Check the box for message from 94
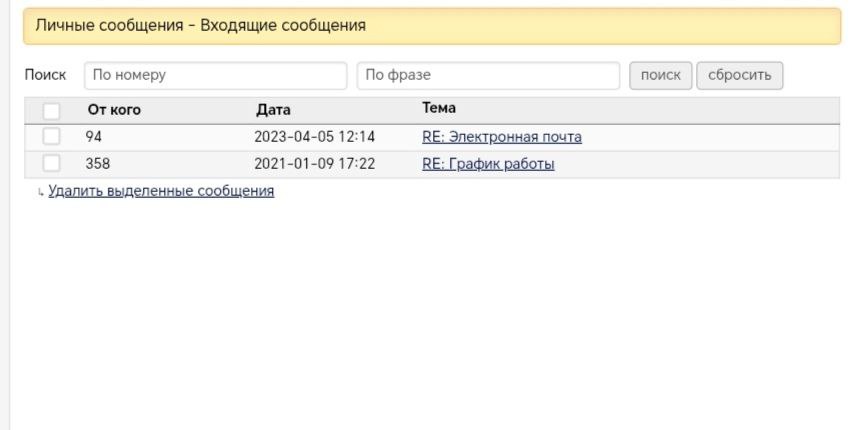854x430 pixels. [51, 137]
